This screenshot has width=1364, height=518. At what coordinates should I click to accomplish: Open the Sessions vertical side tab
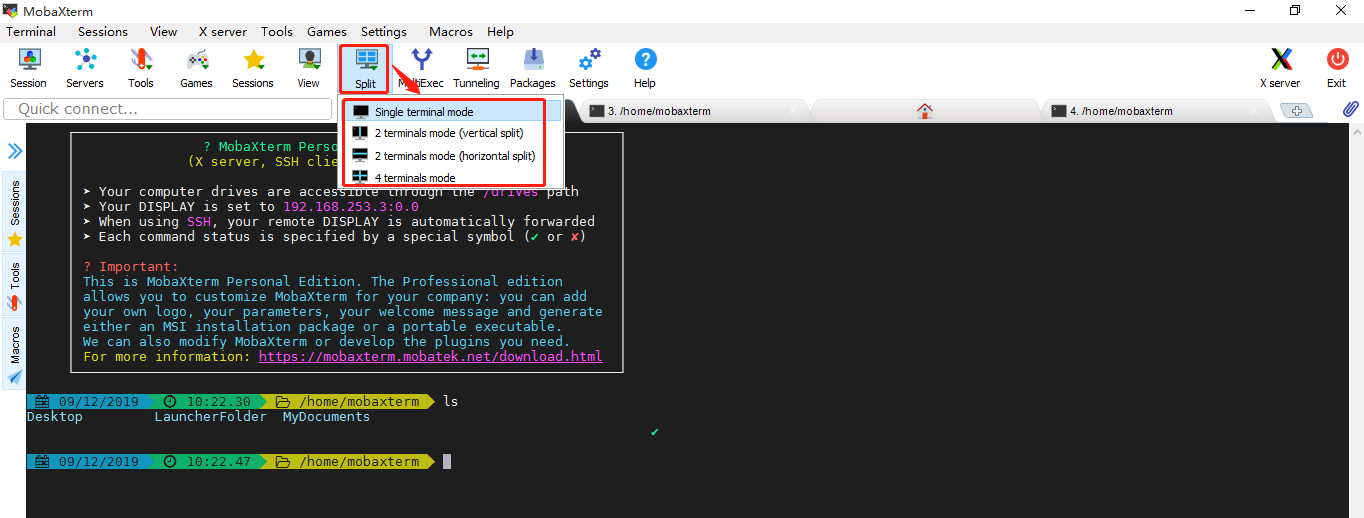(15, 213)
